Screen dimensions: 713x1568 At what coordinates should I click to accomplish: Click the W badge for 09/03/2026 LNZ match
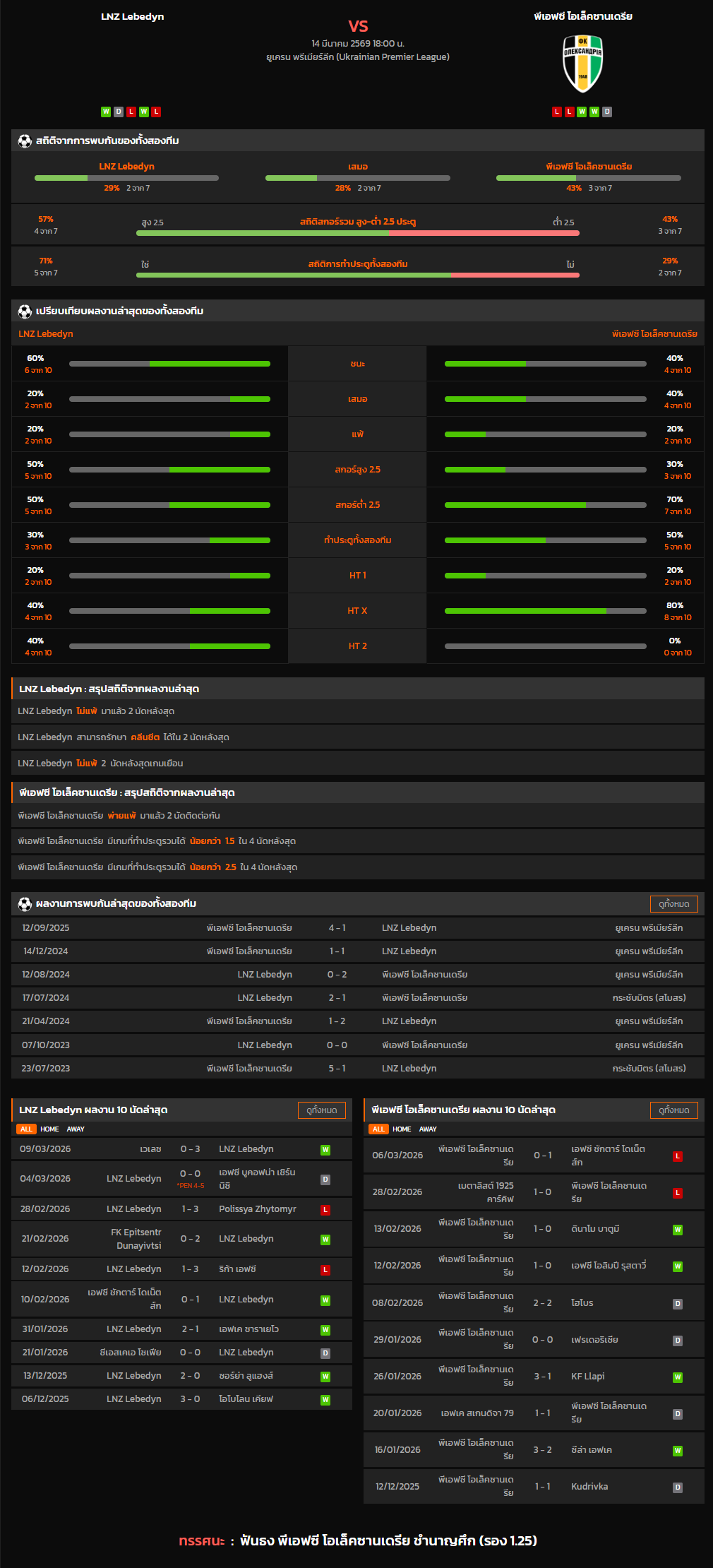[x=325, y=1149]
